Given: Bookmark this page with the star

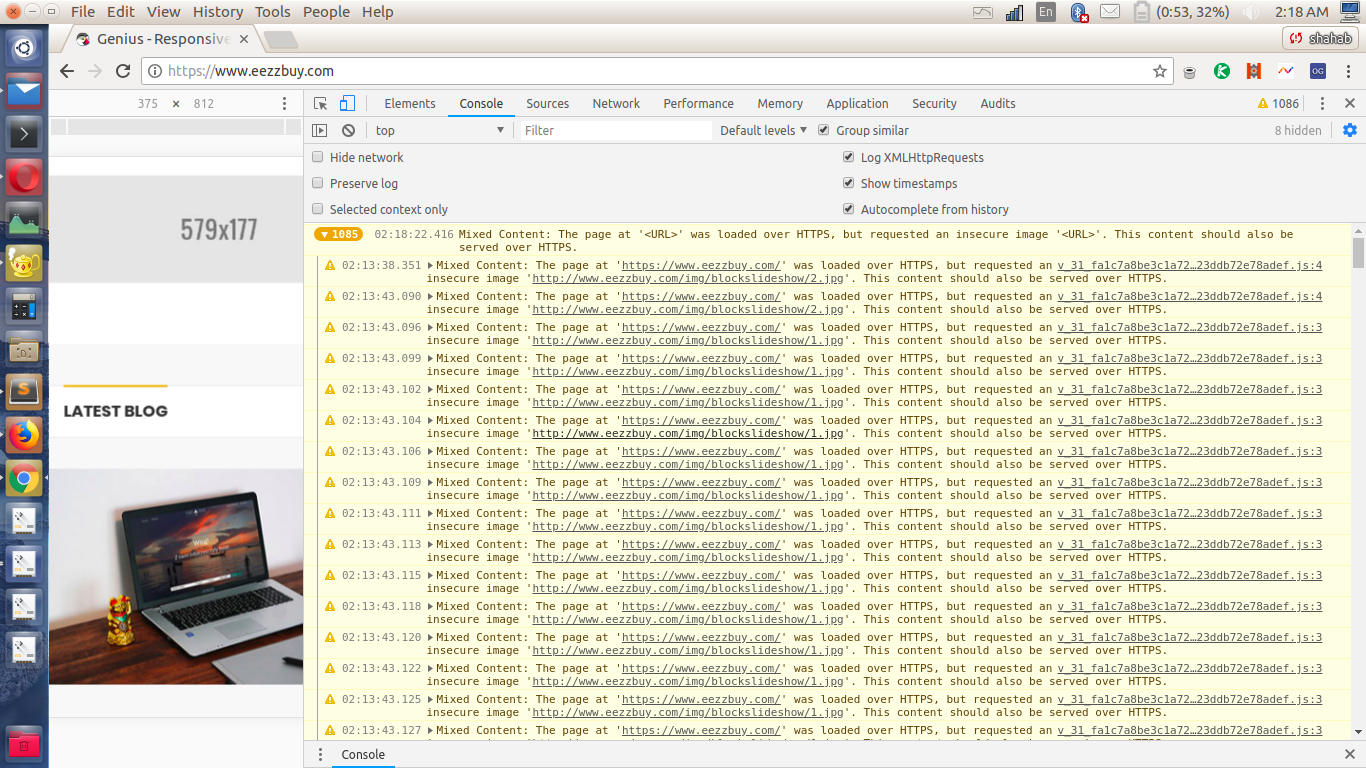Looking at the screenshot, I should 1160,71.
